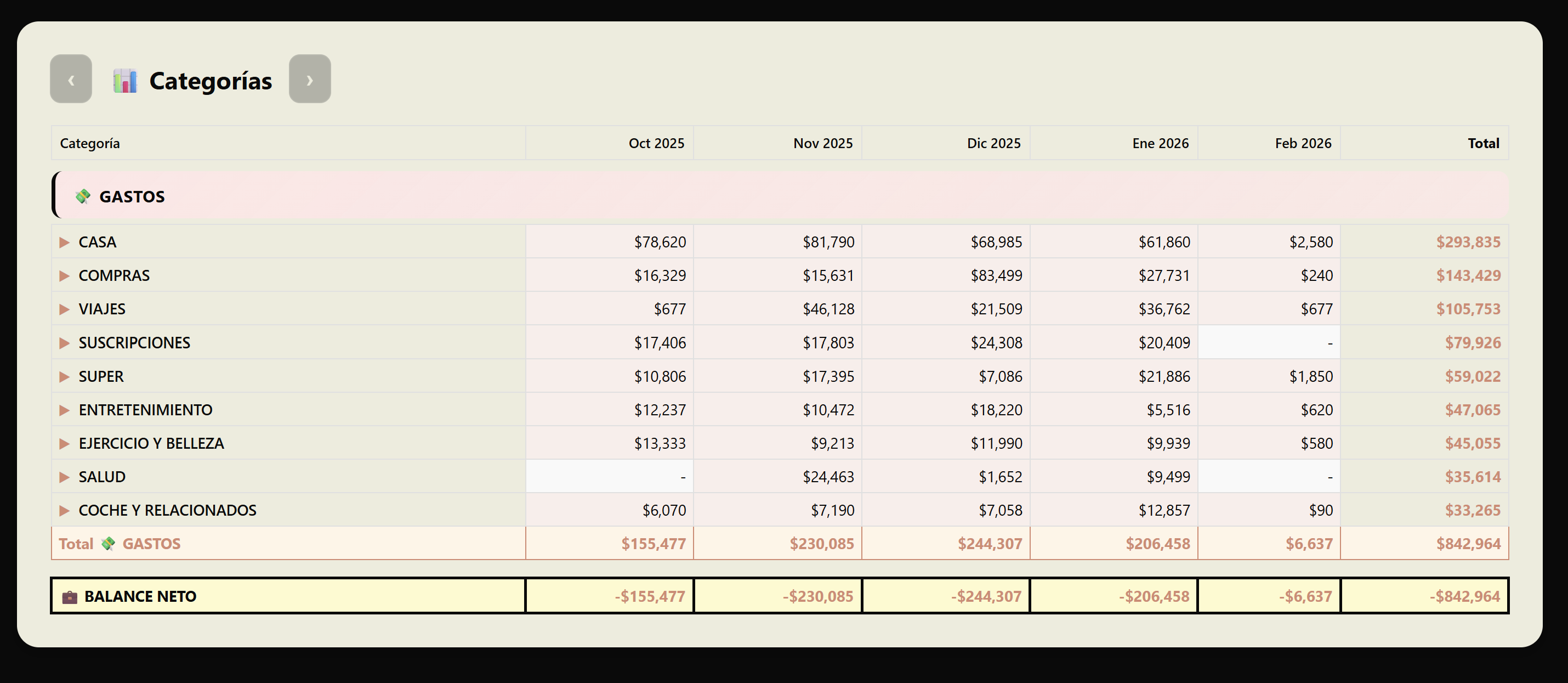1568x683 pixels.
Task: Expand the ENTRETENIMIENTO category
Action: click(x=64, y=409)
